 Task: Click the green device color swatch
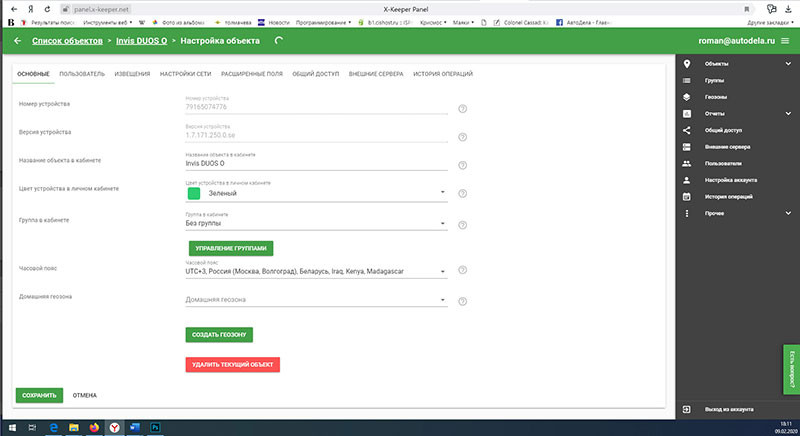point(194,193)
